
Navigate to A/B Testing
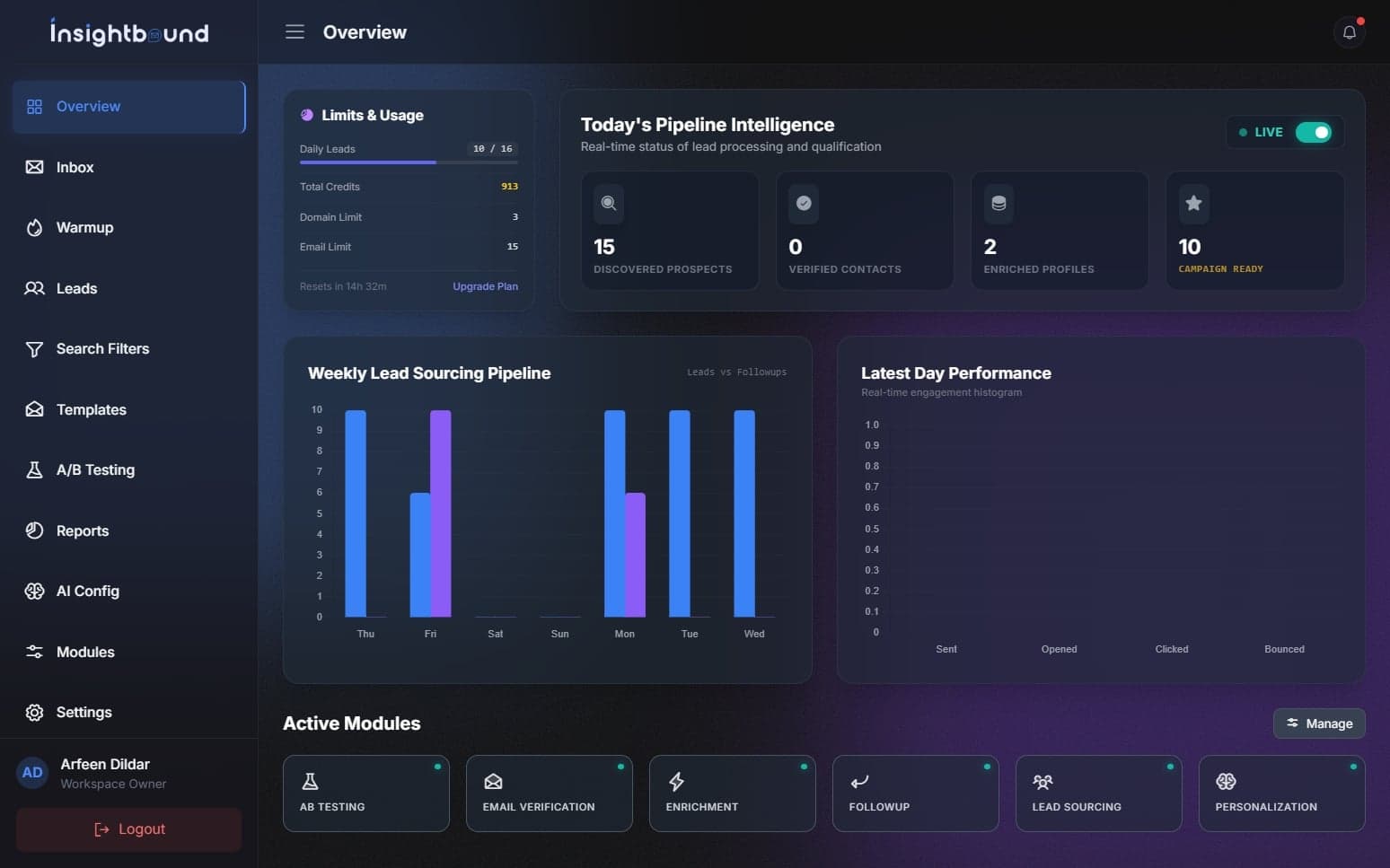(x=129, y=470)
